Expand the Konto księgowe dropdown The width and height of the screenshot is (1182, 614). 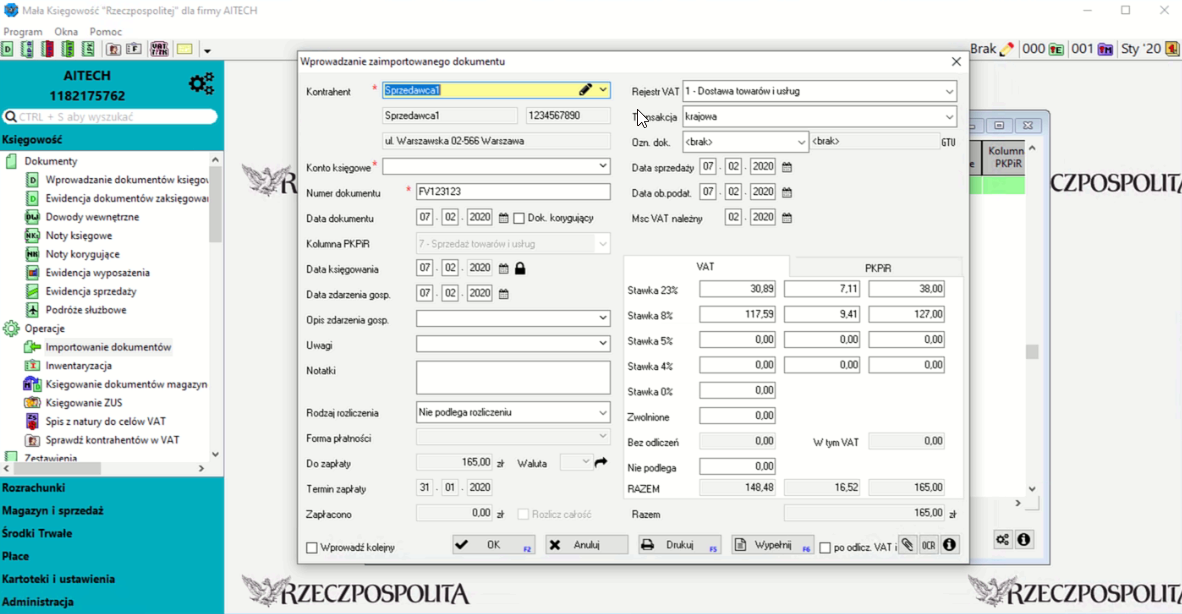603,166
